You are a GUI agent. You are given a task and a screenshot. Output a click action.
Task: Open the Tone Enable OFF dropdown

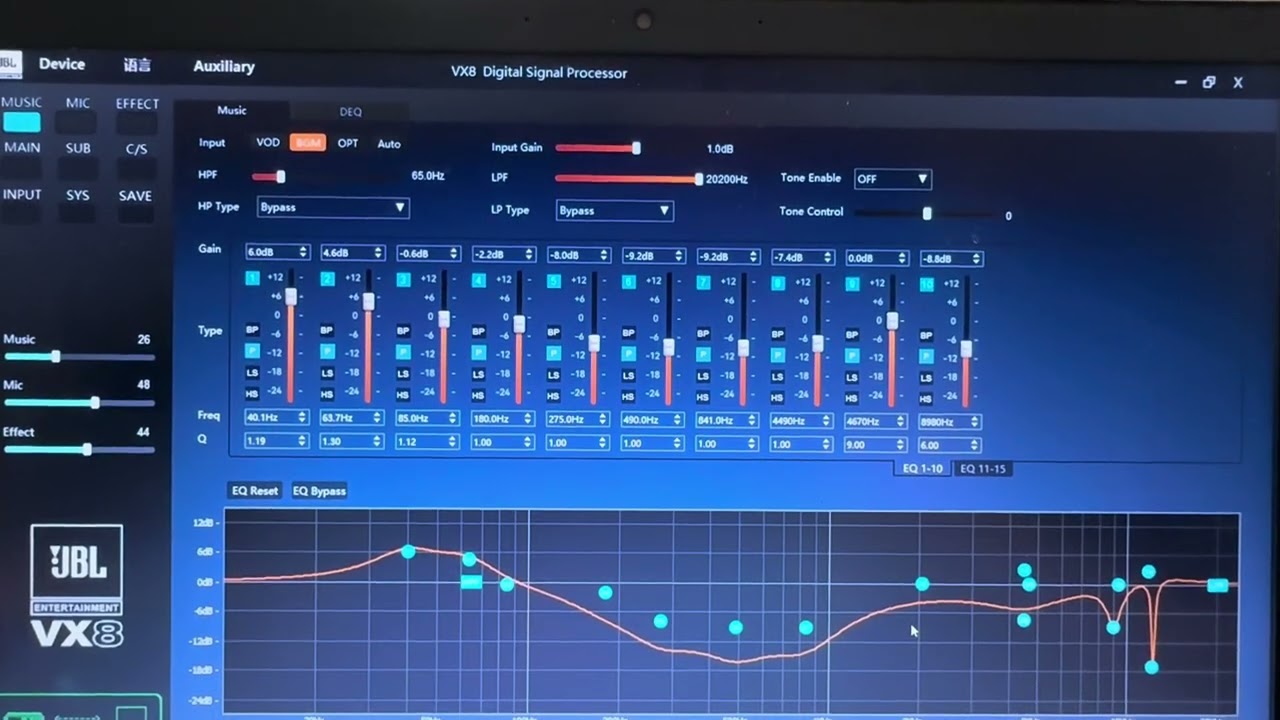tap(892, 179)
